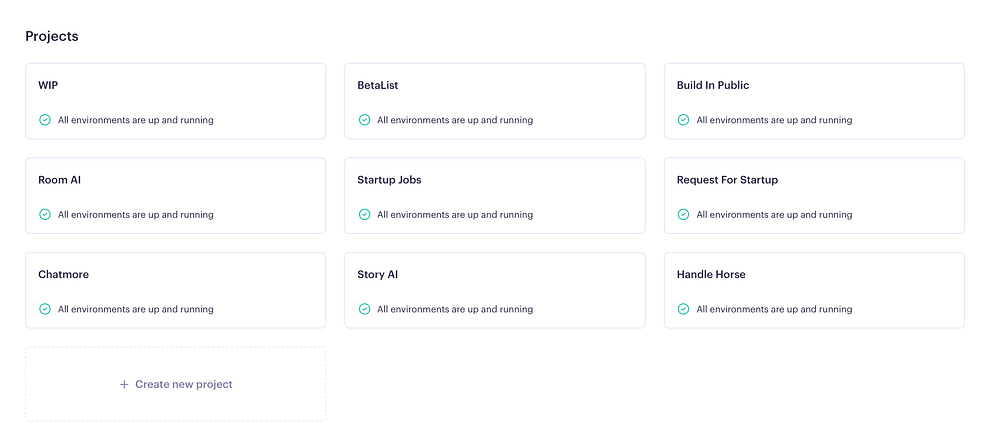Click Room AI green checkmark icon

(x=45, y=214)
